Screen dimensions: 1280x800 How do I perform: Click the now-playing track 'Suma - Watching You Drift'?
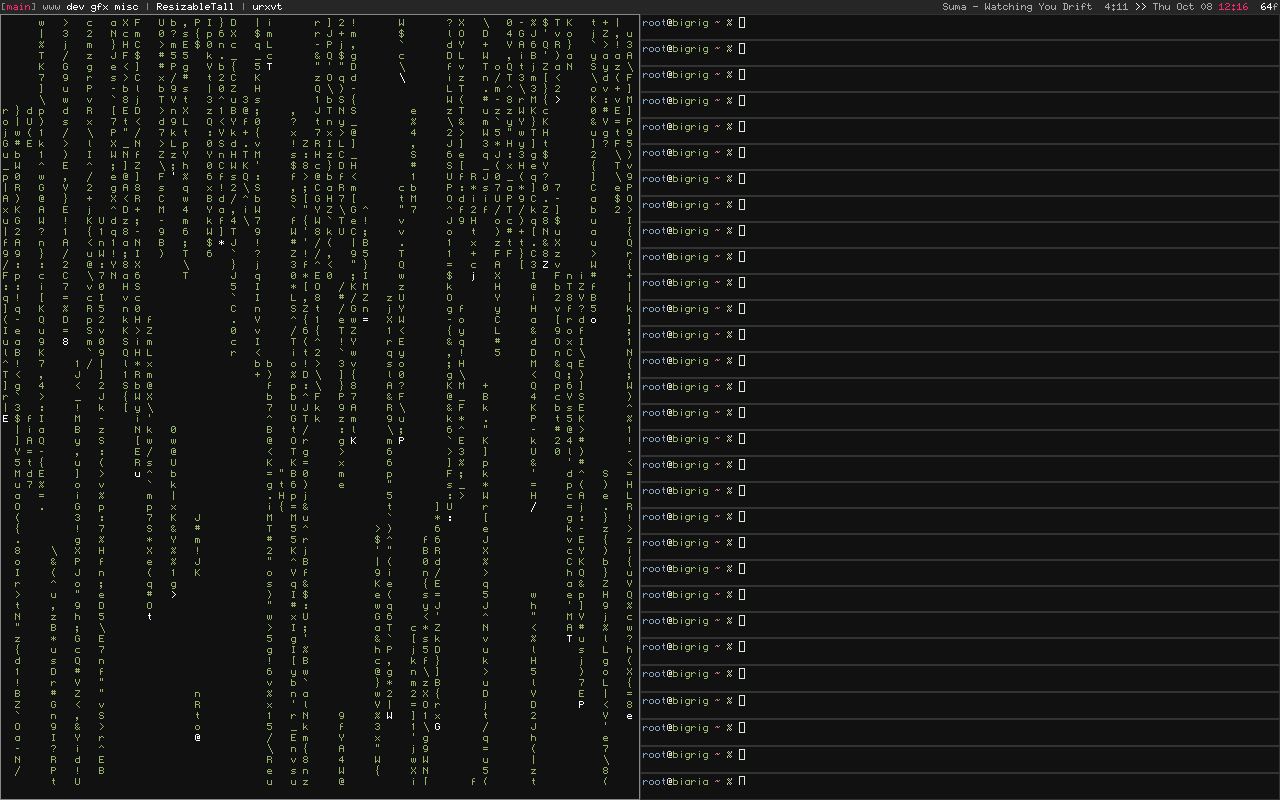(x=1017, y=7)
